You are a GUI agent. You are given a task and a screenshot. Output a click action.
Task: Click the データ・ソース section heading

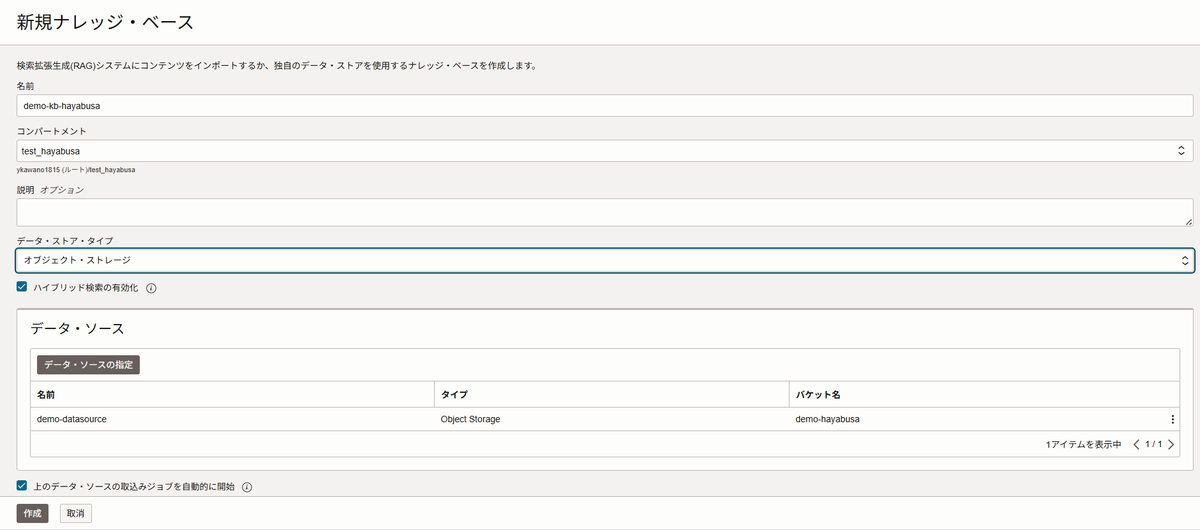tap(77, 328)
